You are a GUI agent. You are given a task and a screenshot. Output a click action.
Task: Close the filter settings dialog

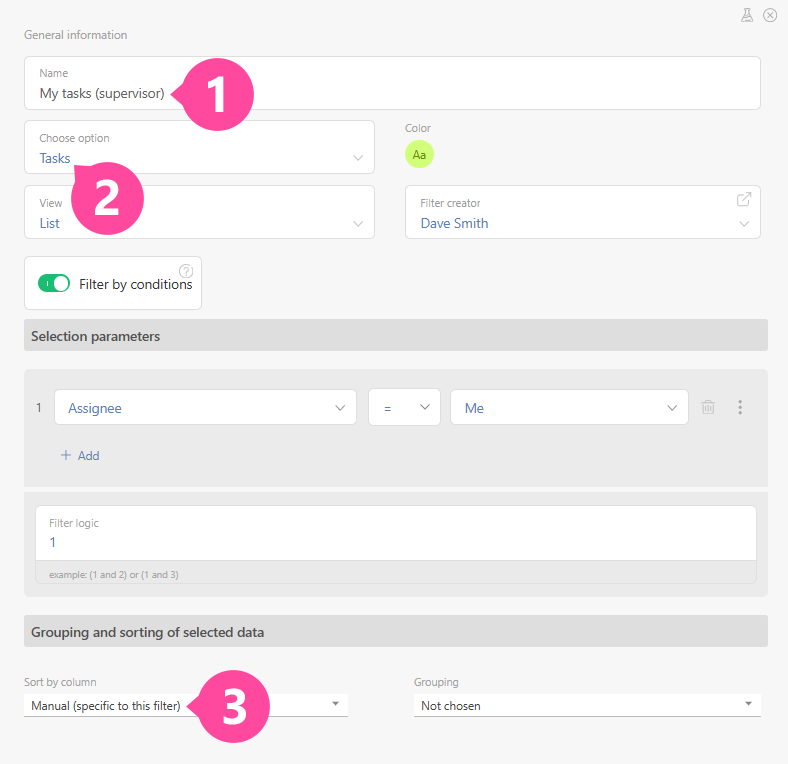click(770, 15)
